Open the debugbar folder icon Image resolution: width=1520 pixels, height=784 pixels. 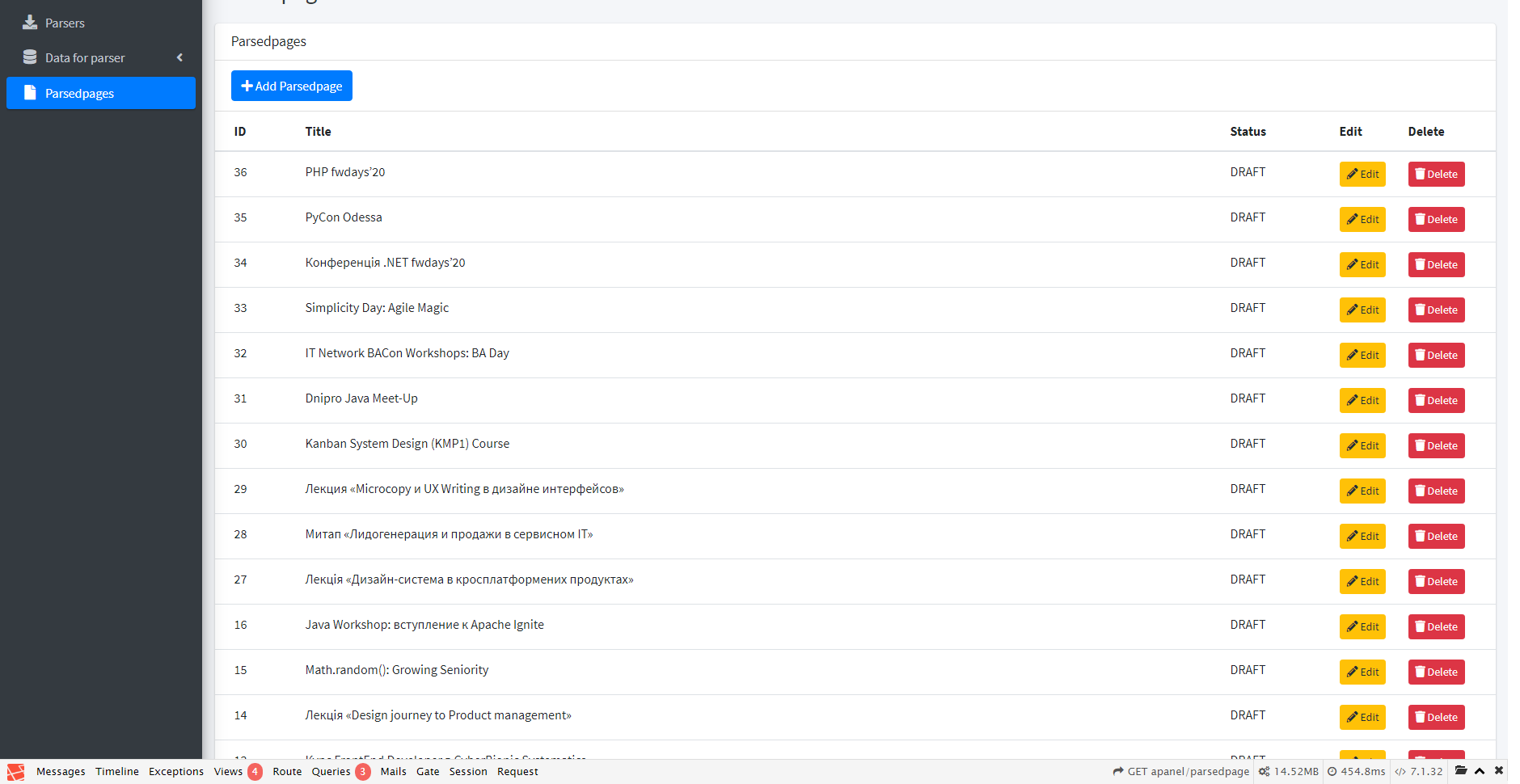(x=1460, y=771)
